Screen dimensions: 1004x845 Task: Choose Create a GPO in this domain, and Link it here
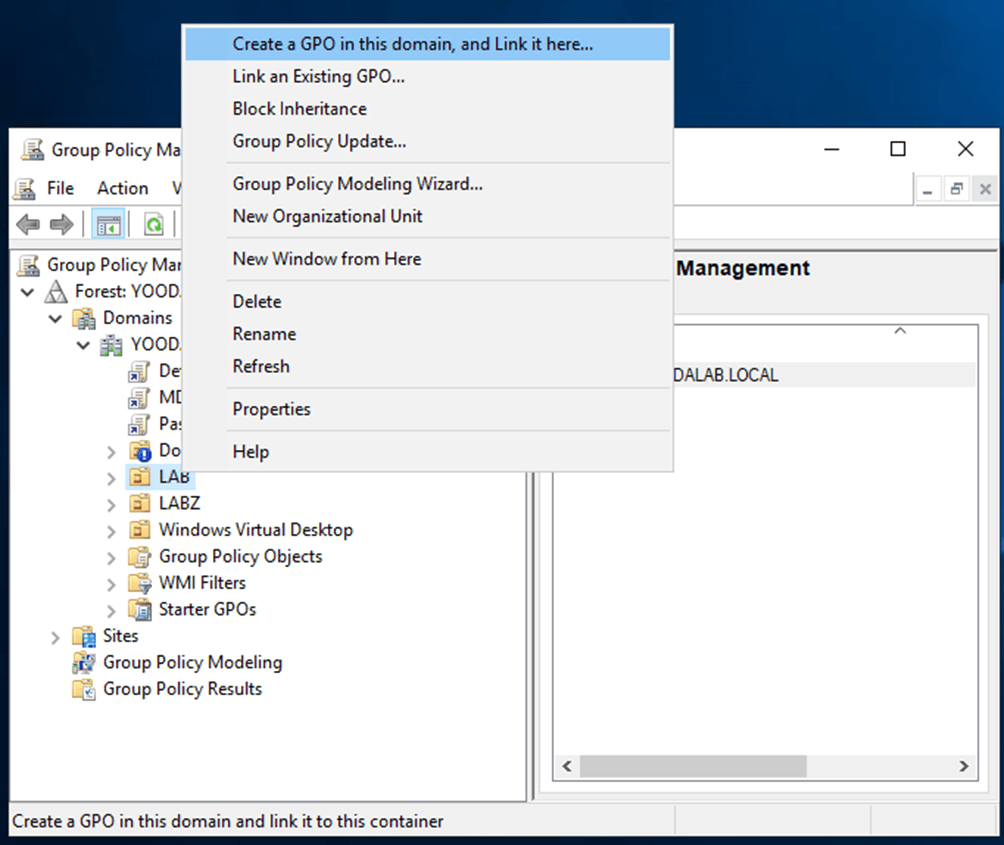(427, 44)
